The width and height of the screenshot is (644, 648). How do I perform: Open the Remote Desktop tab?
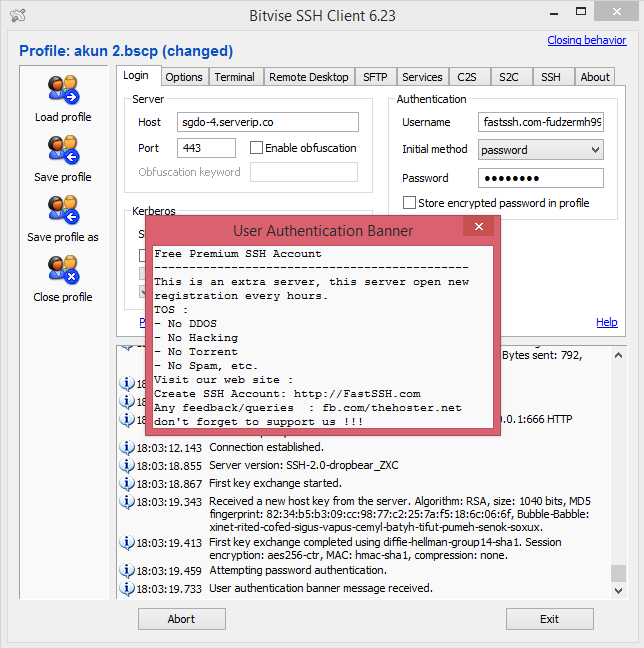(x=309, y=77)
